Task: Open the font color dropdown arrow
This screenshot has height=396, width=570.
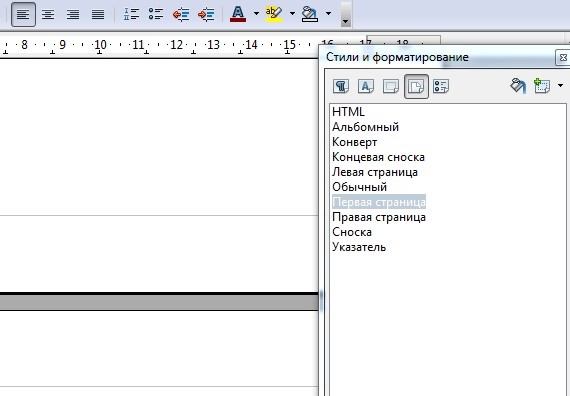Action: (x=256, y=14)
